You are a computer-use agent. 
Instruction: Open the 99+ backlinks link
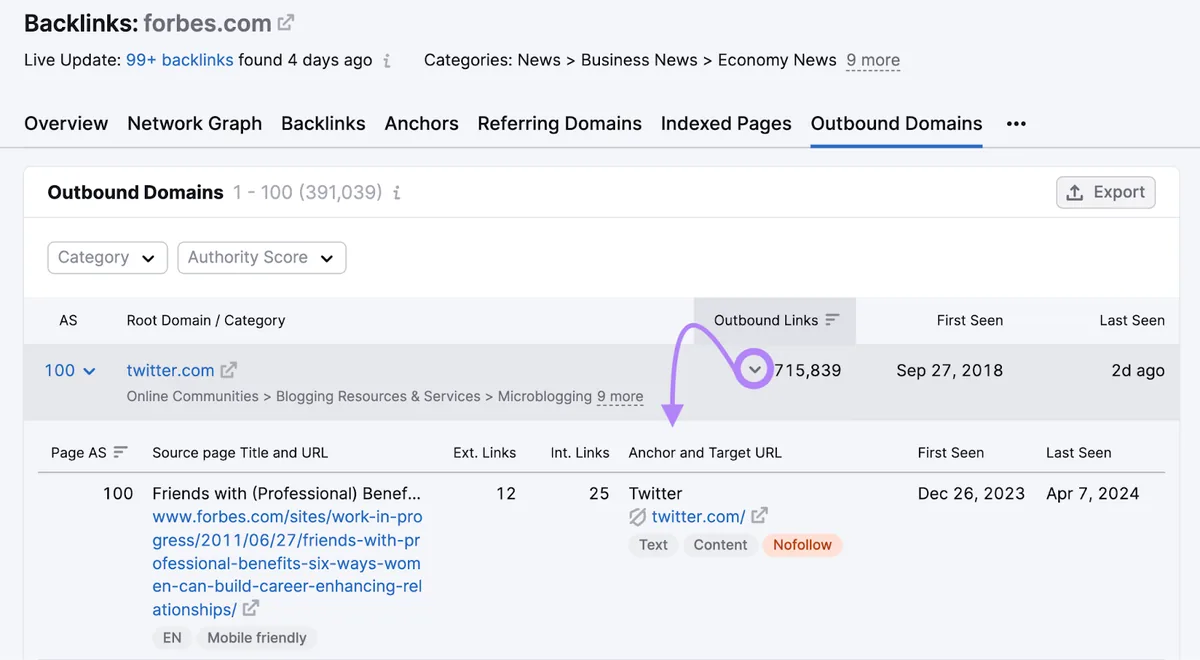[180, 60]
